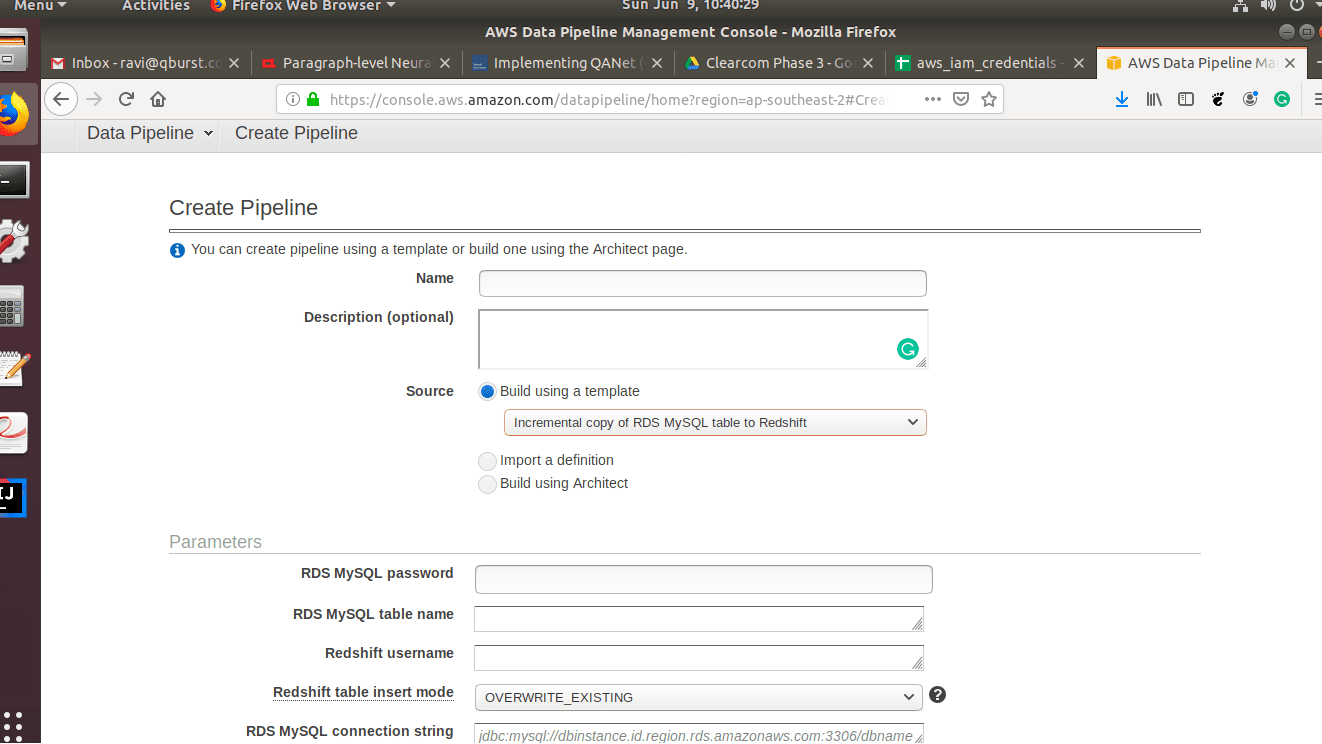Open the text editor dock icon

(x=14, y=368)
